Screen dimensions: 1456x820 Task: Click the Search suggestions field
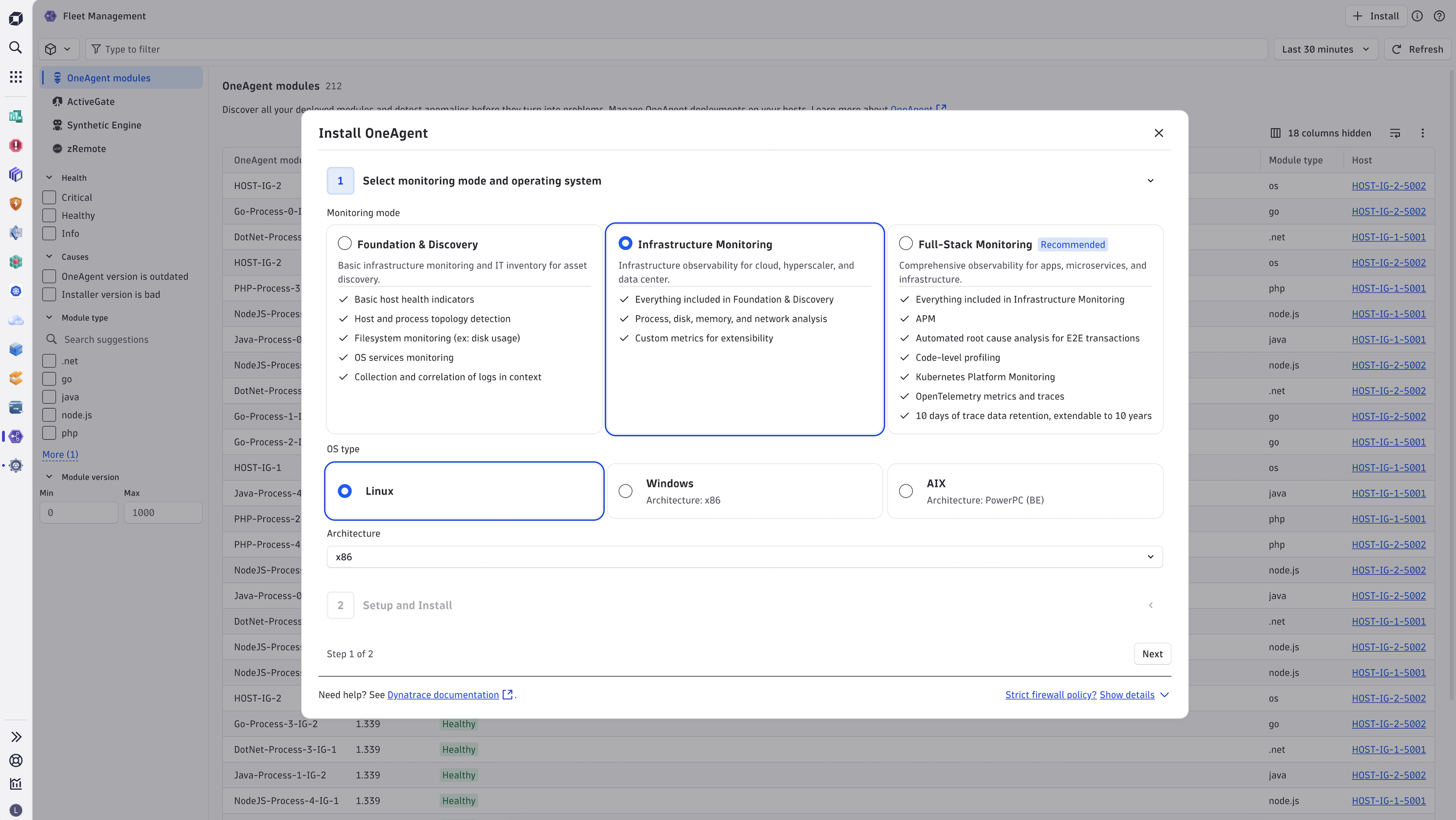click(121, 339)
